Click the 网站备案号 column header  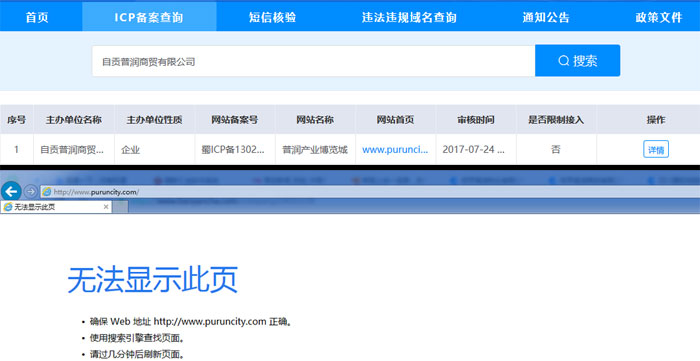[235, 120]
